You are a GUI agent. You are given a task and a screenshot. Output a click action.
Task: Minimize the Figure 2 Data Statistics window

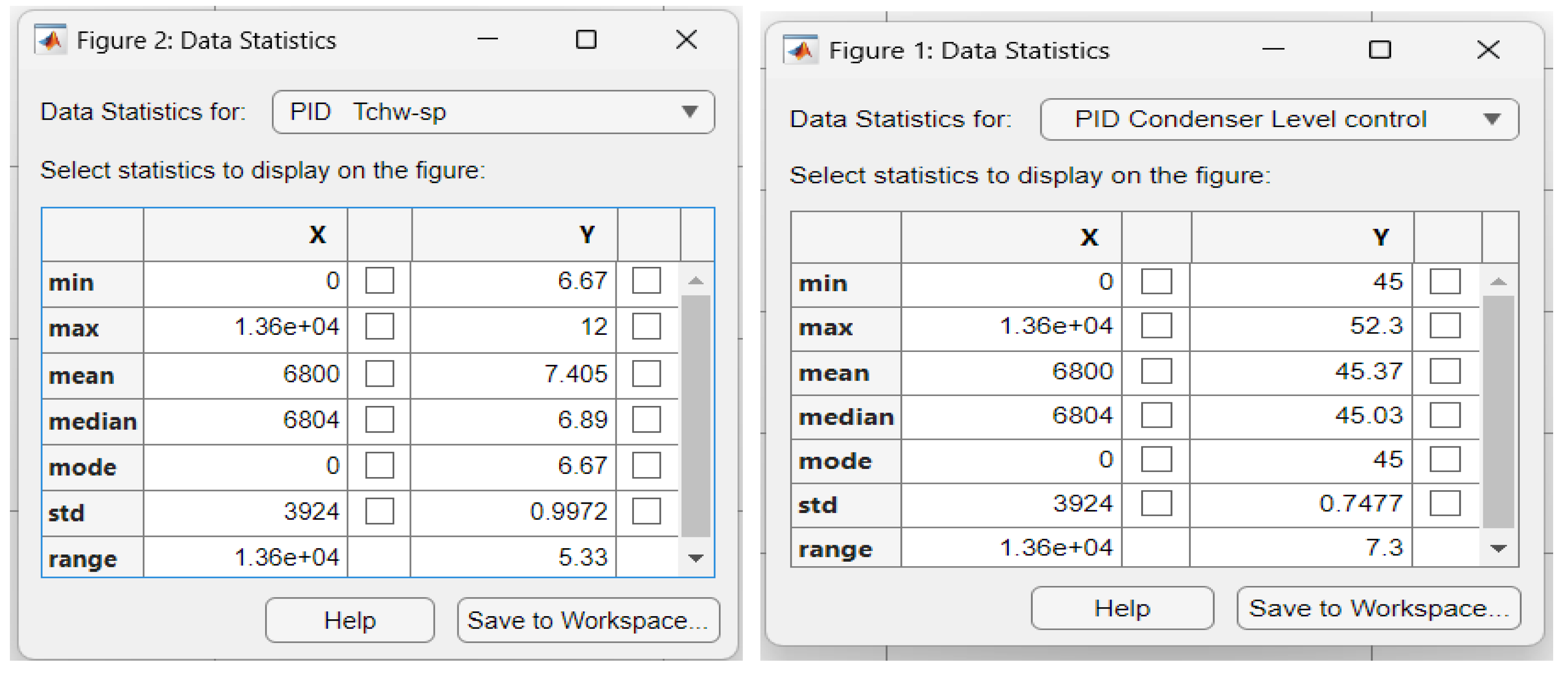tap(487, 40)
